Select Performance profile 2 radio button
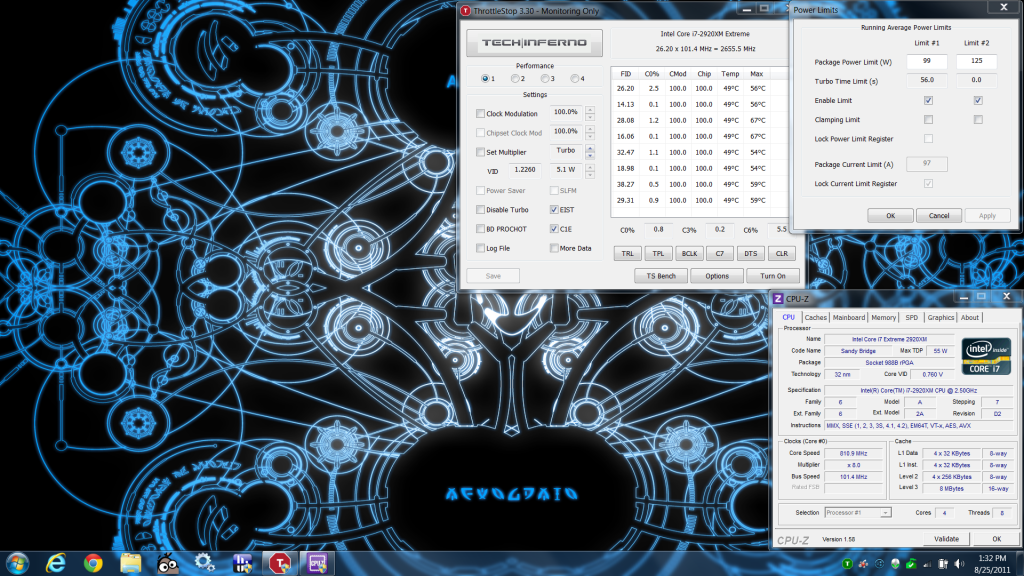This screenshot has height=576, width=1024. (x=515, y=78)
